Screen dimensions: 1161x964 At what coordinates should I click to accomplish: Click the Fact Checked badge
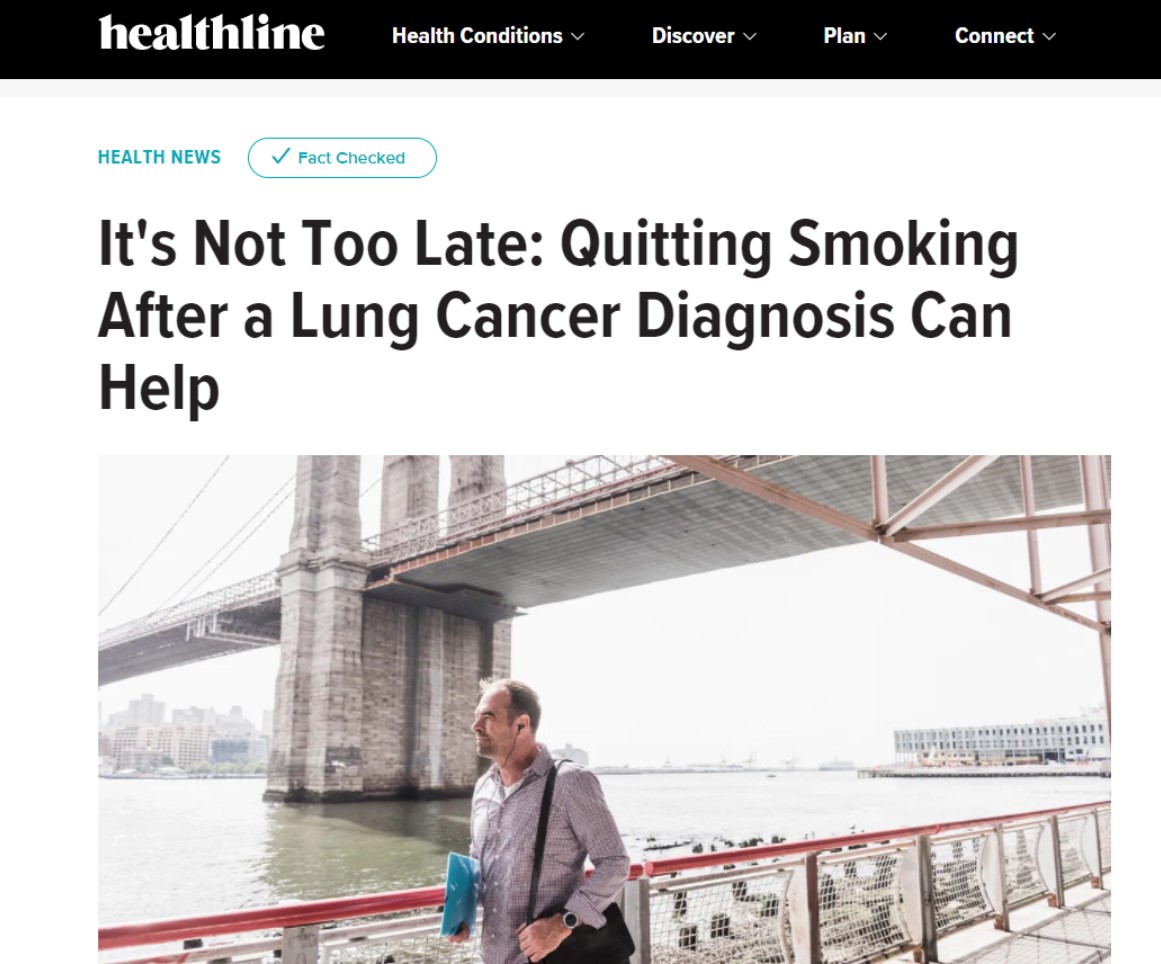pyautogui.click(x=342, y=158)
